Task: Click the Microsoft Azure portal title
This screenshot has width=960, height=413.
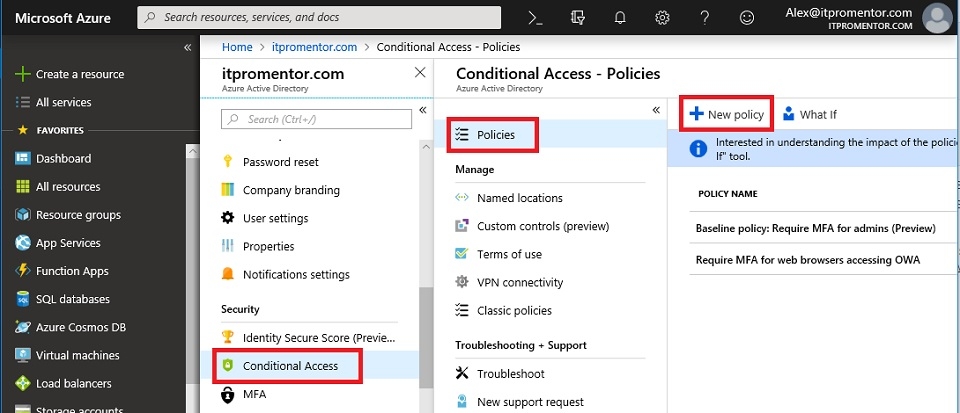Action: (x=63, y=18)
